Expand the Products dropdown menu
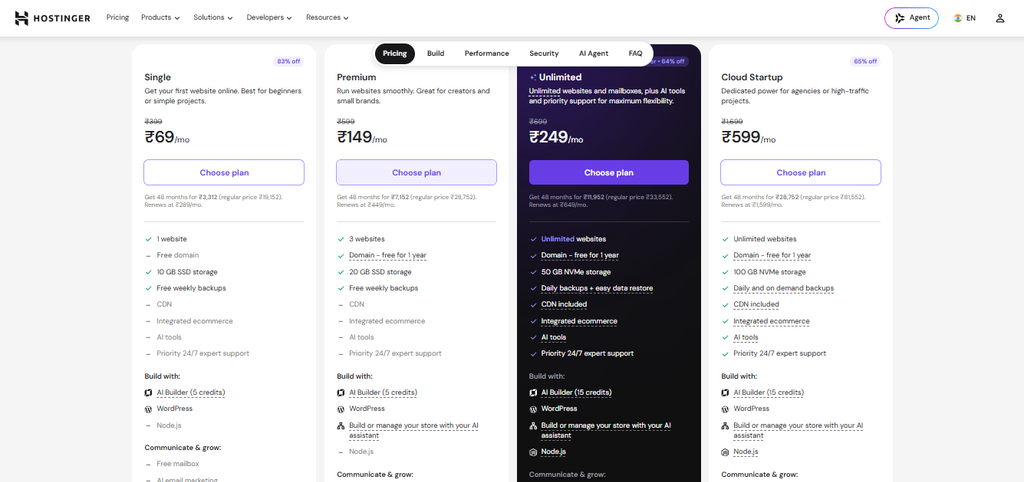This screenshot has width=1024, height=482. (x=160, y=18)
